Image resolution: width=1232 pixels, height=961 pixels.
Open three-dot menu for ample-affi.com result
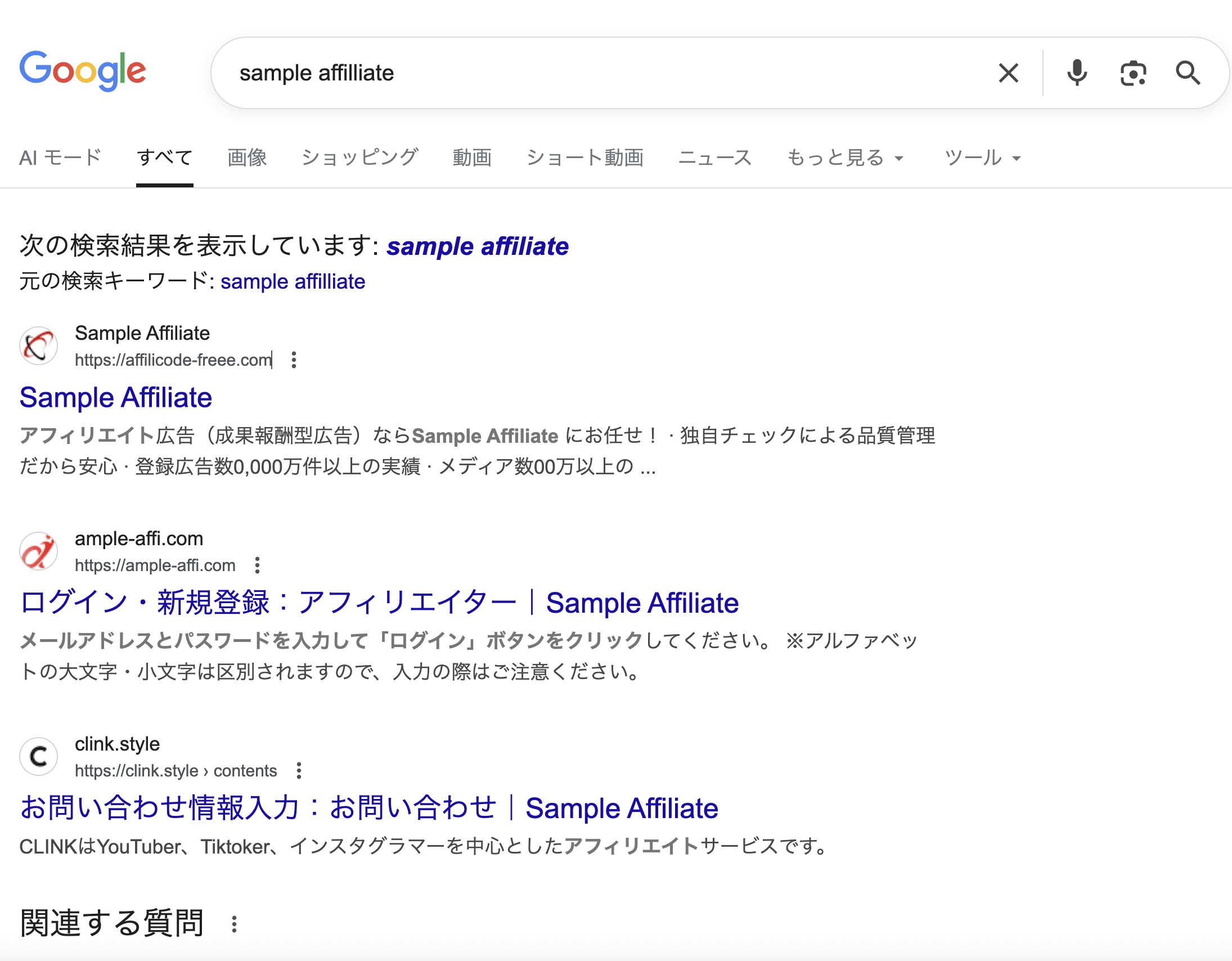point(257,565)
